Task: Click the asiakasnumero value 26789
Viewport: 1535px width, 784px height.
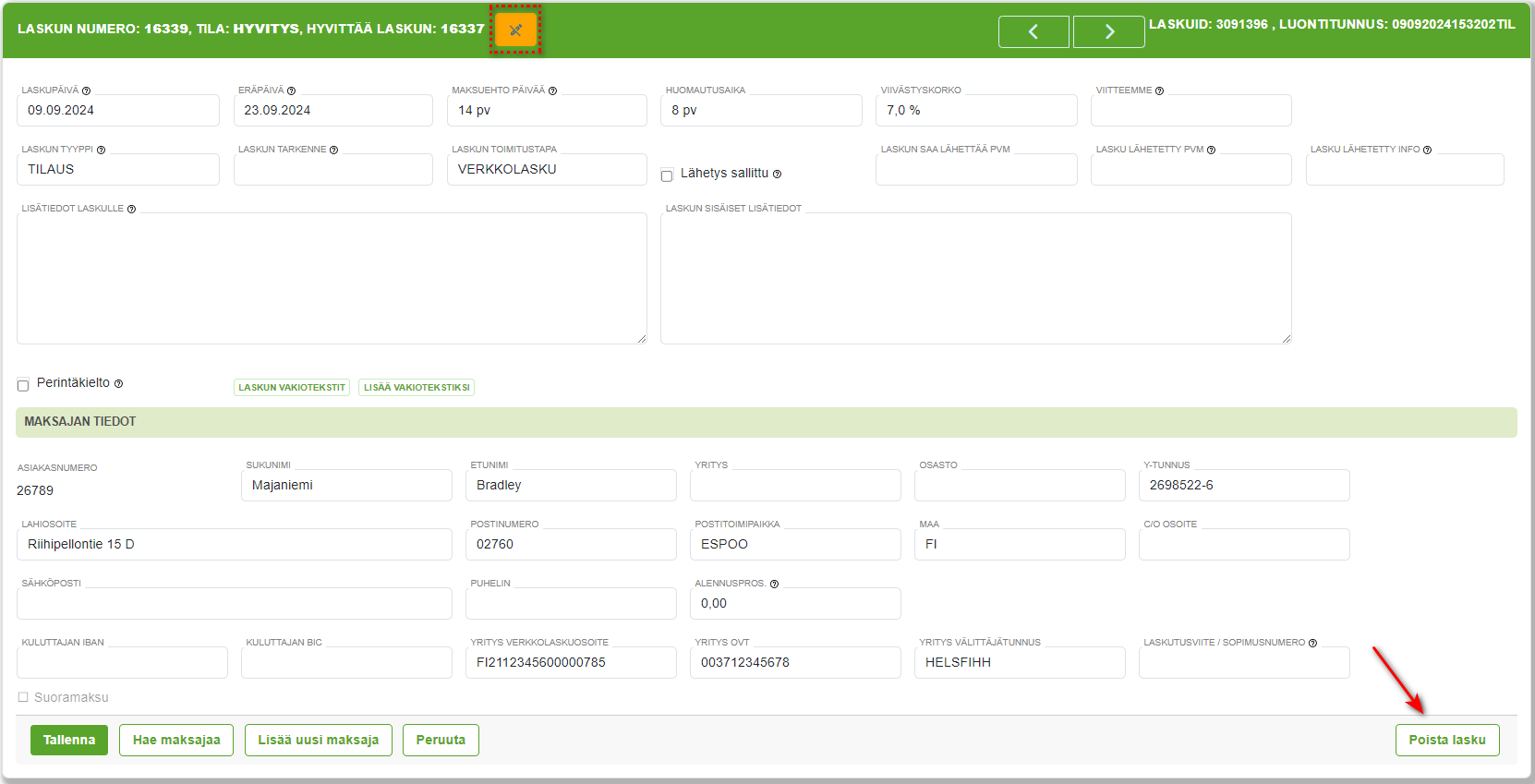Action: click(x=35, y=490)
